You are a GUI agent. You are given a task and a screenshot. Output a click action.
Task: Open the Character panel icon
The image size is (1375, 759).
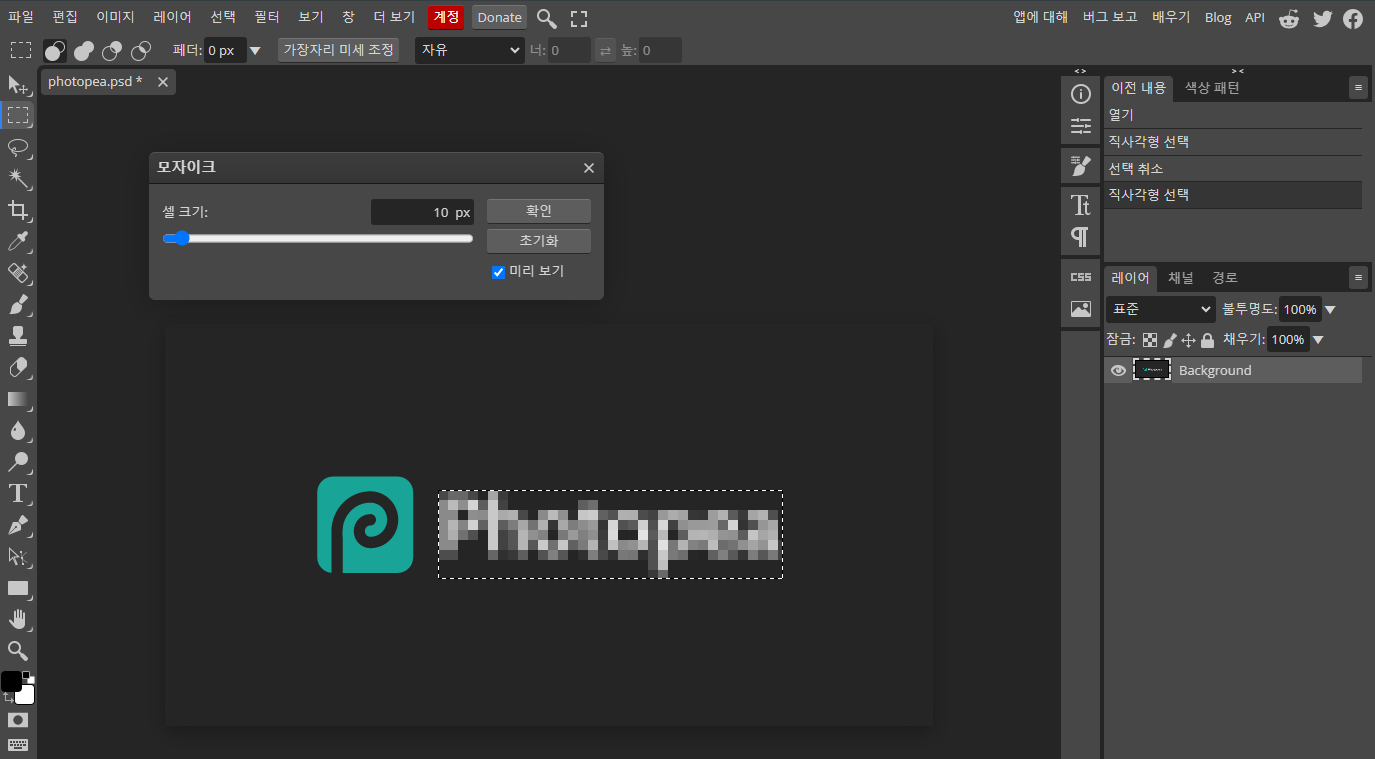(x=1080, y=206)
